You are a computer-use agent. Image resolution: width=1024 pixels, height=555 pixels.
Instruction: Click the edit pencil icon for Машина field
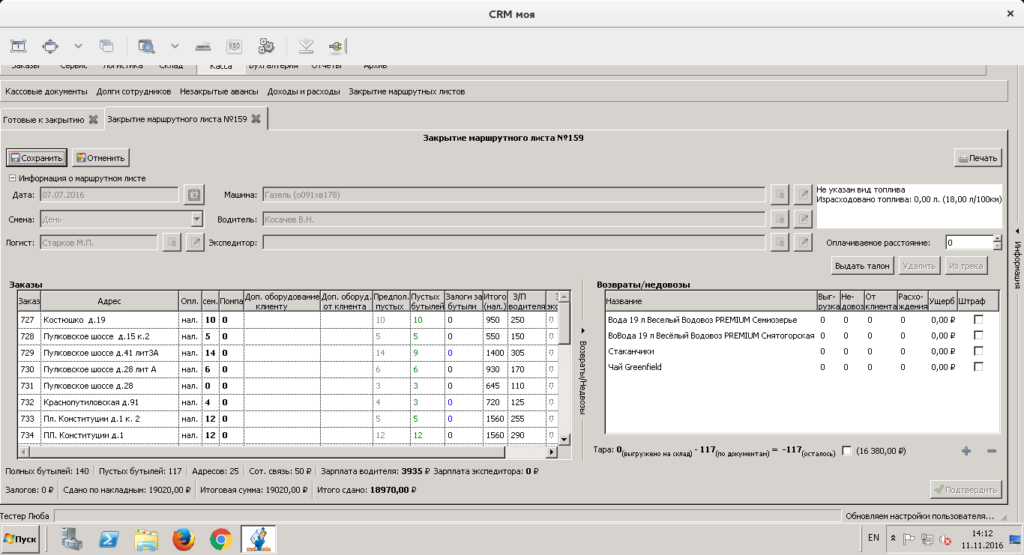click(x=803, y=194)
